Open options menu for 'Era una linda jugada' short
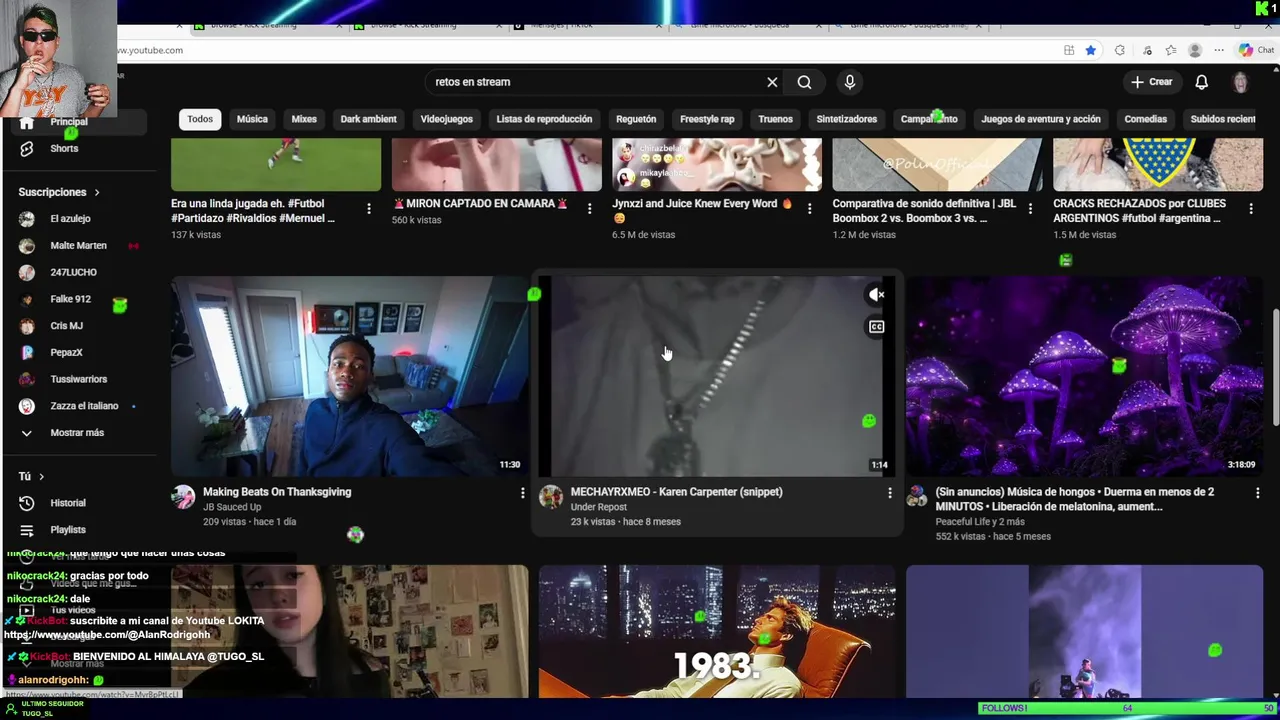The height and width of the screenshot is (720, 1280). click(369, 209)
